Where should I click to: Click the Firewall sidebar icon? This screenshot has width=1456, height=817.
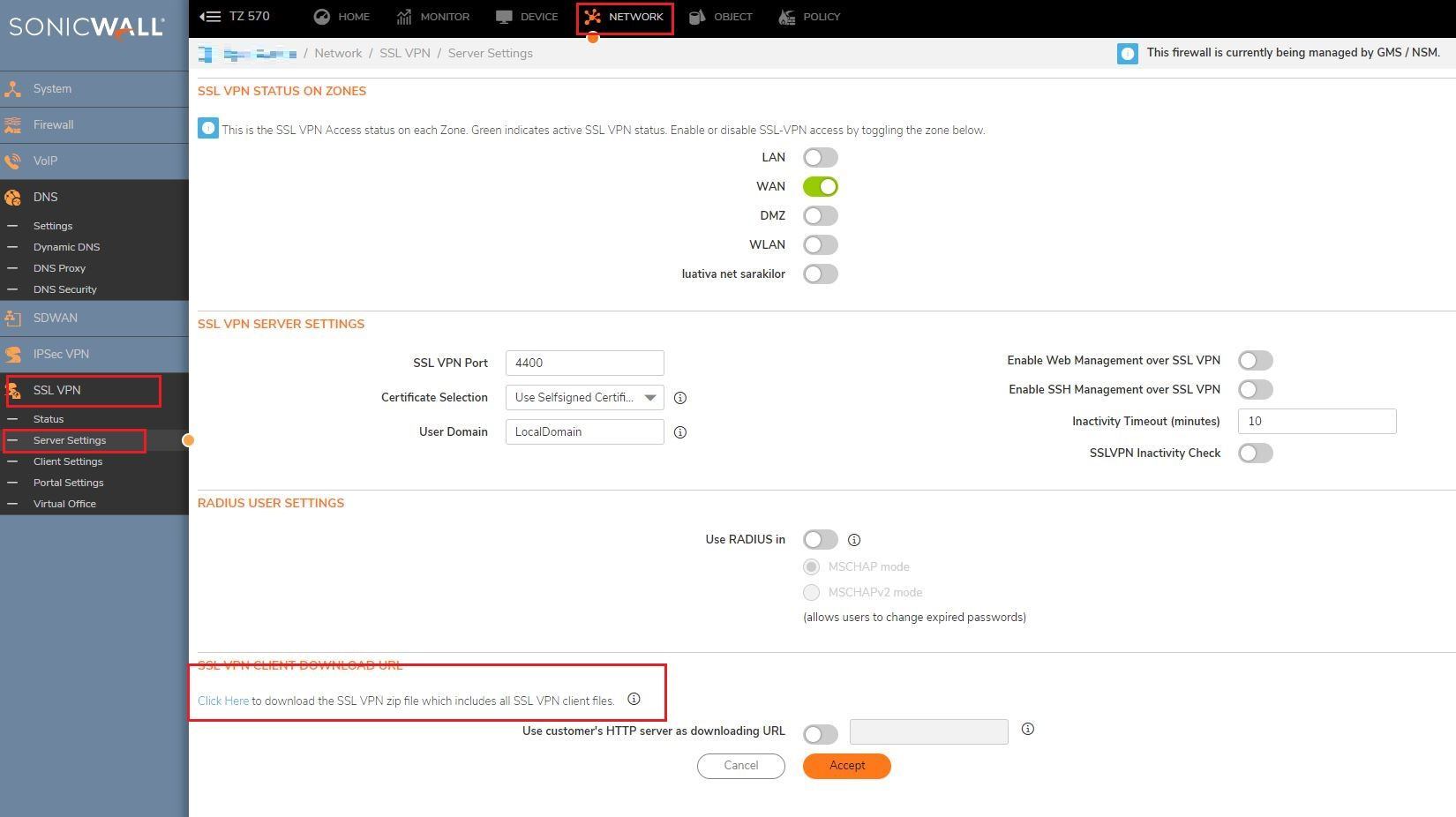[x=13, y=125]
